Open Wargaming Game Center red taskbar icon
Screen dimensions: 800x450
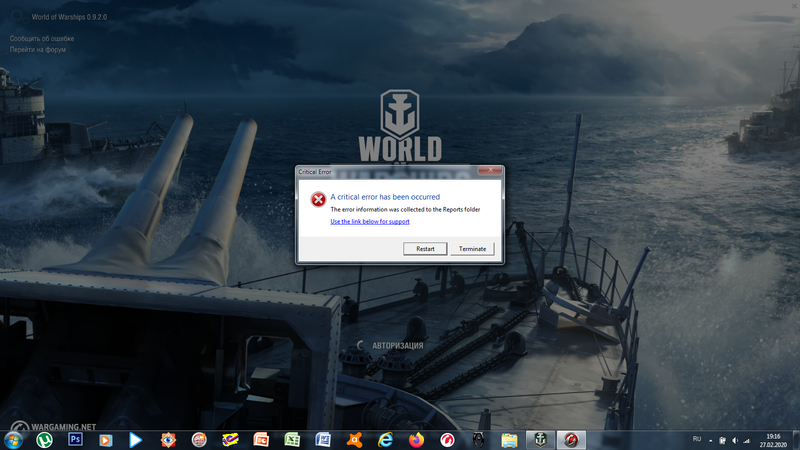pyautogui.click(x=447, y=440)
